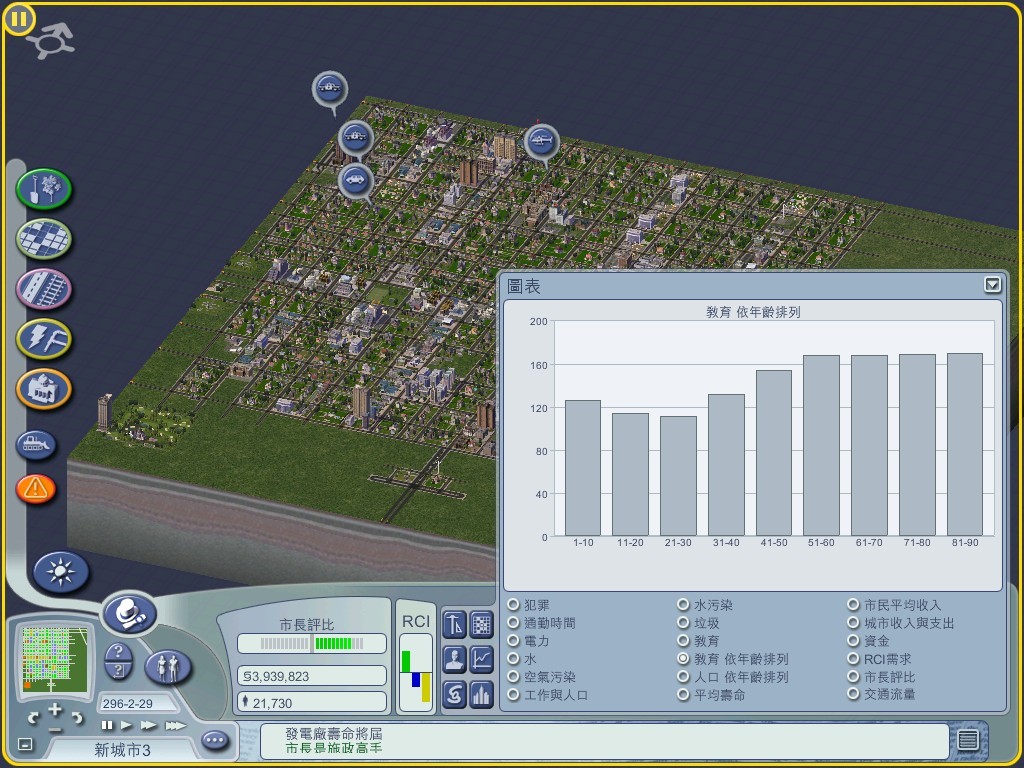Viewport: 1024px width, 768px height.
Task: Open the utilities power and pipes menu
Action: pyautogui.click(x=44, y=339)
